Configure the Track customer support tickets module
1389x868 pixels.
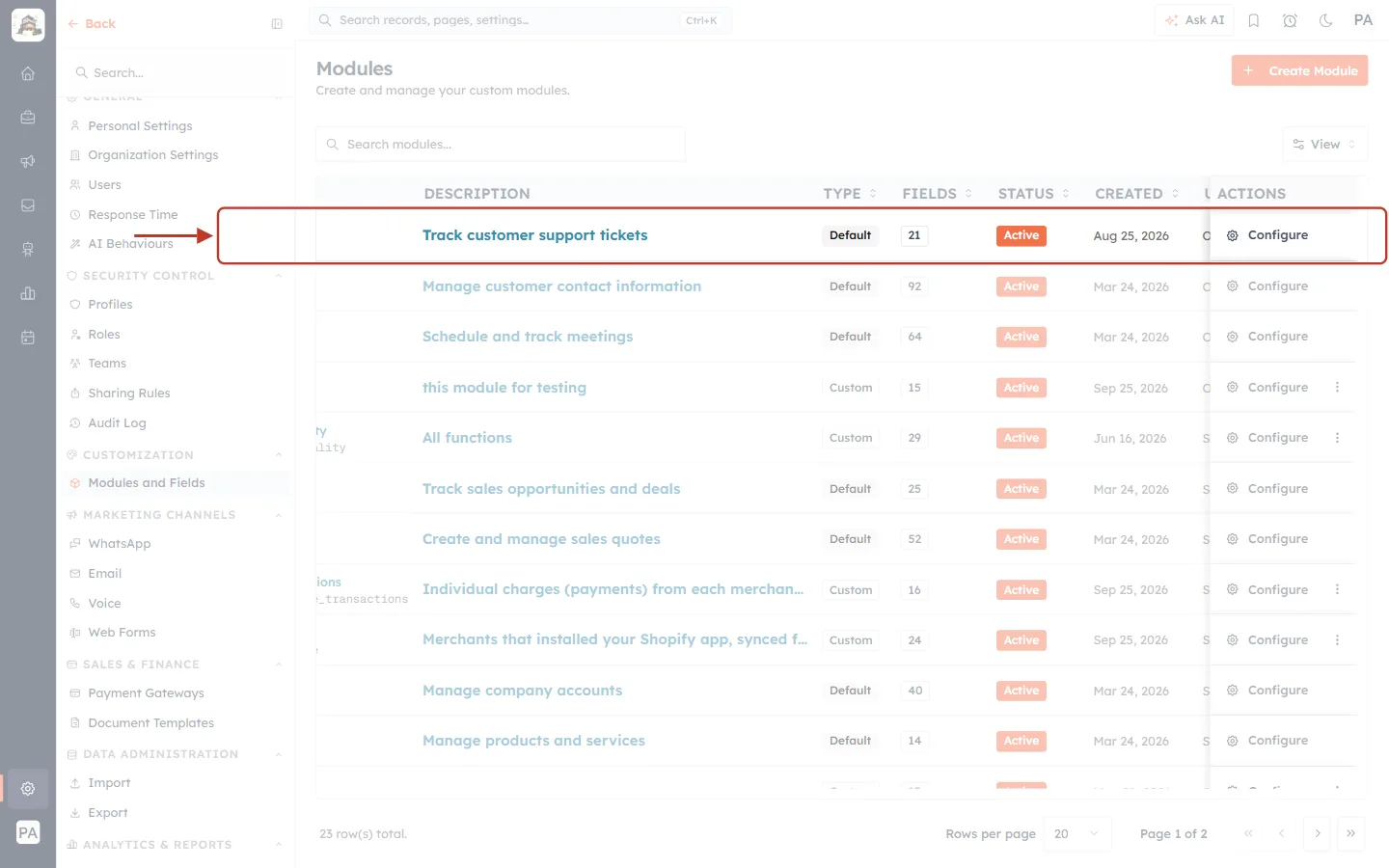tap(1267, 235)
